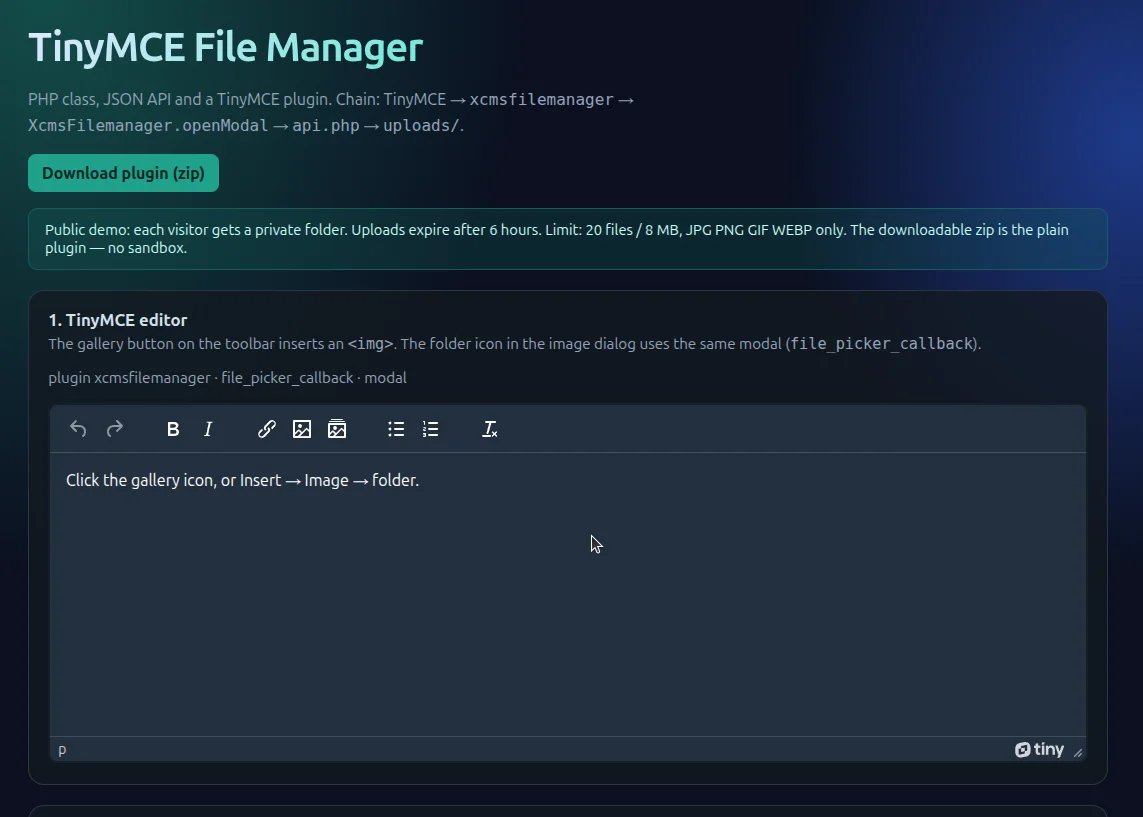Click the '1. TinyMCE editor' section title
The width and height of the screenshot is (1143, 817).
click(x=118, y=320)
